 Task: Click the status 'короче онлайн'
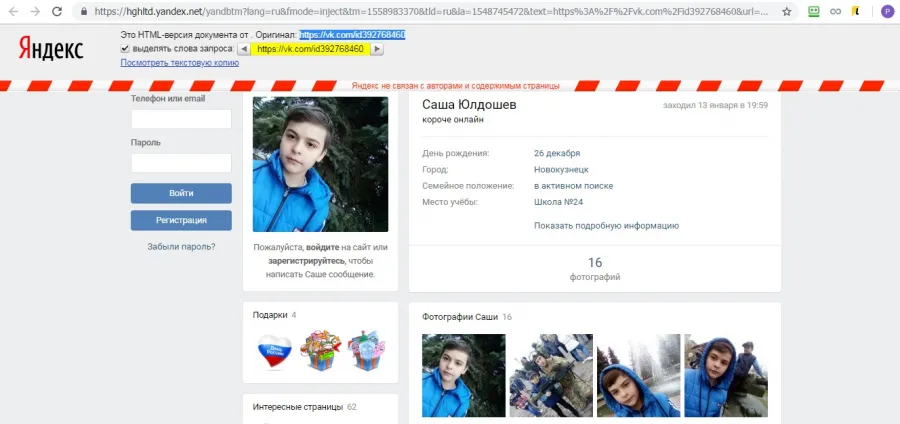click(x=453, y=119)
